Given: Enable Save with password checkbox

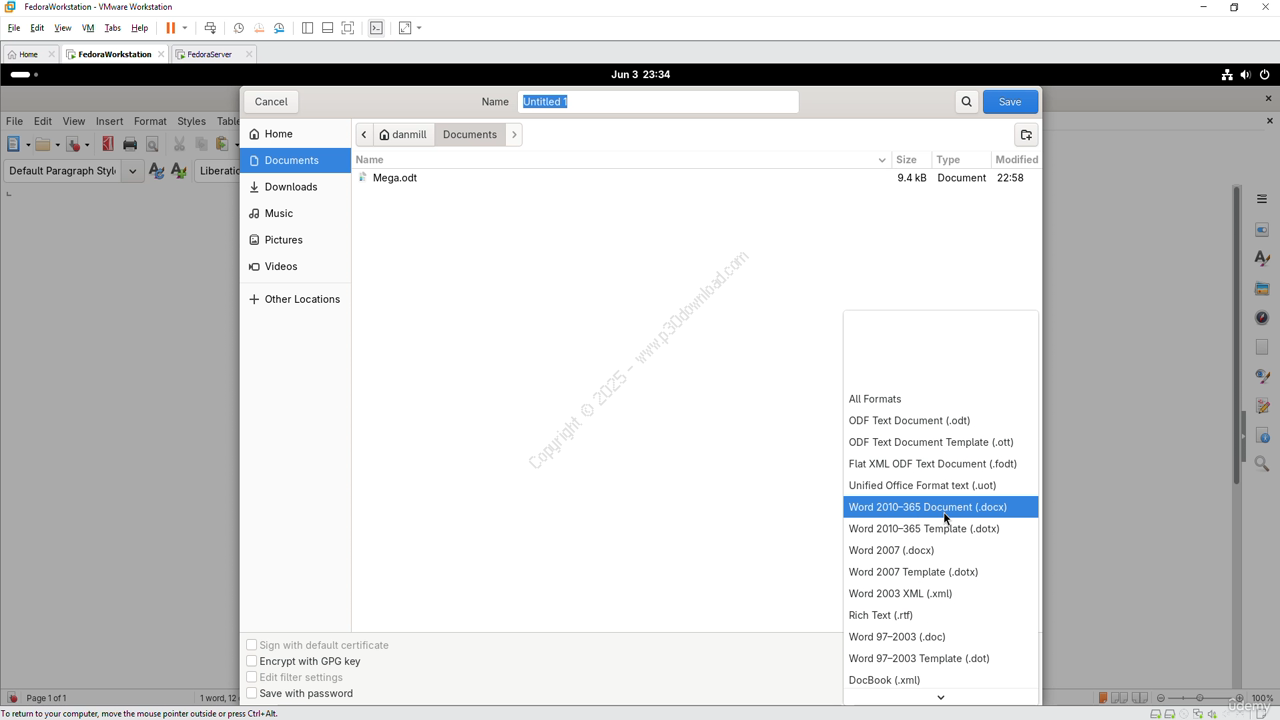Looking at the screenshot, I should click(252, 693).
